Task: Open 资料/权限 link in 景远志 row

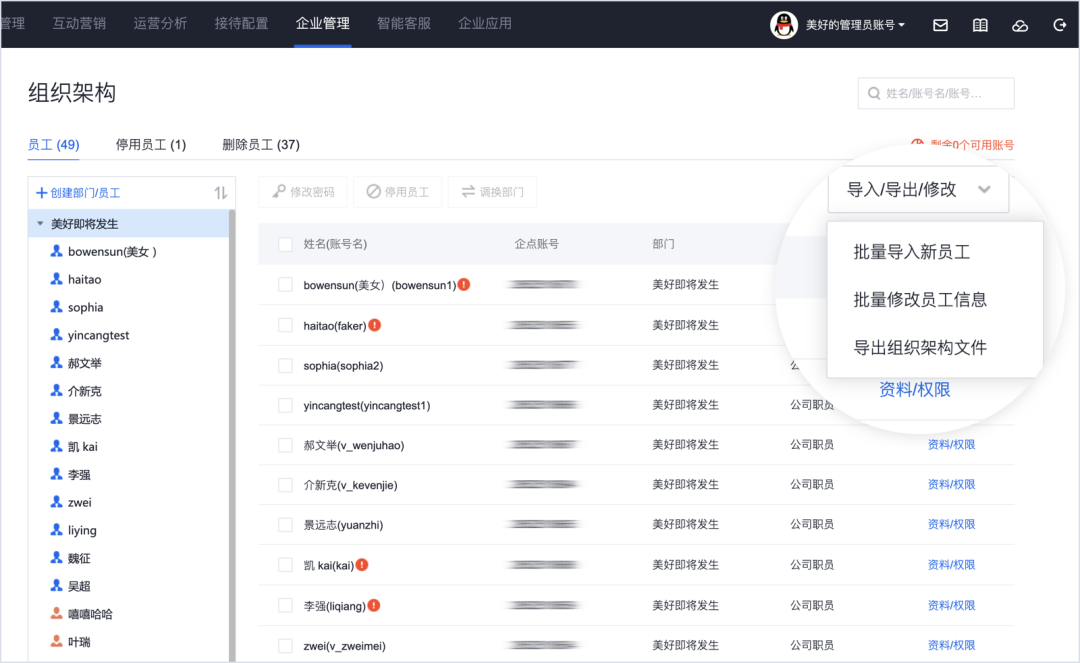Action: coord(951,525)
